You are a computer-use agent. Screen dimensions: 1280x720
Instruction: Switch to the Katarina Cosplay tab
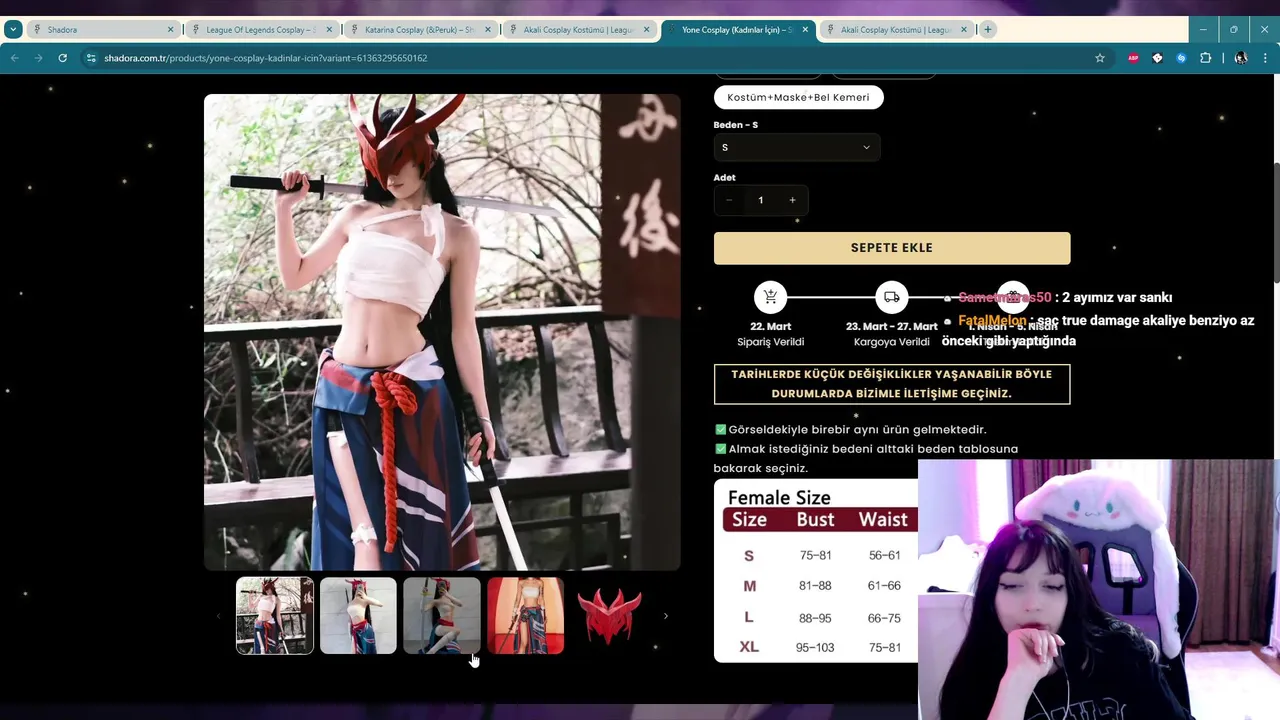[x=419, y=30]
